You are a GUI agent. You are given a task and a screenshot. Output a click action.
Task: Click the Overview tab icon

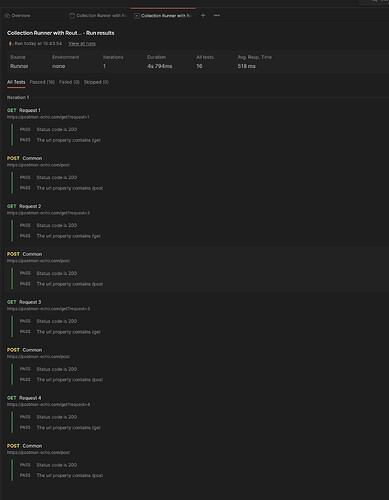click(x=7, y=16)
